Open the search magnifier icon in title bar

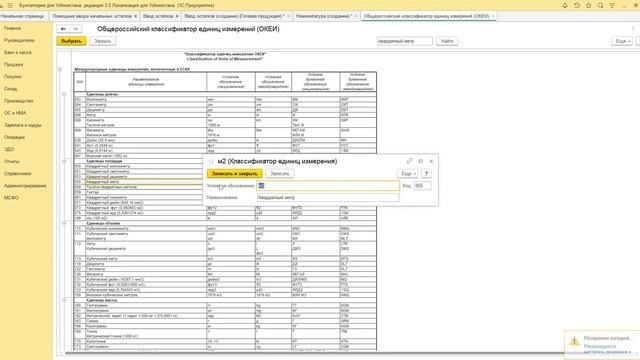[x=600, y=5]
